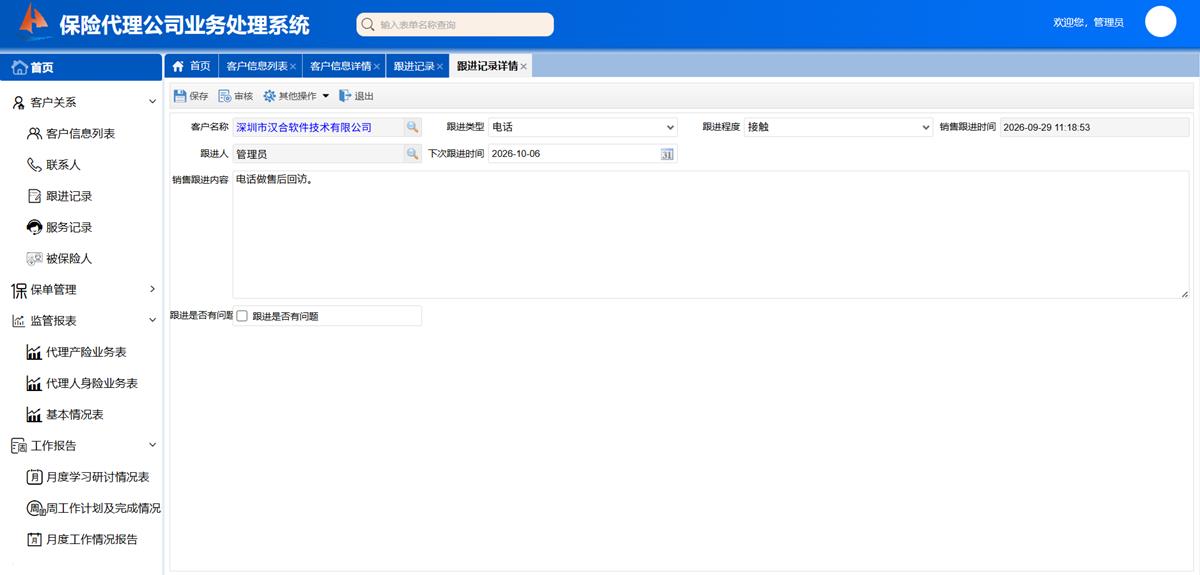Expand the 保单管理 section chevron

click(152, 289)
